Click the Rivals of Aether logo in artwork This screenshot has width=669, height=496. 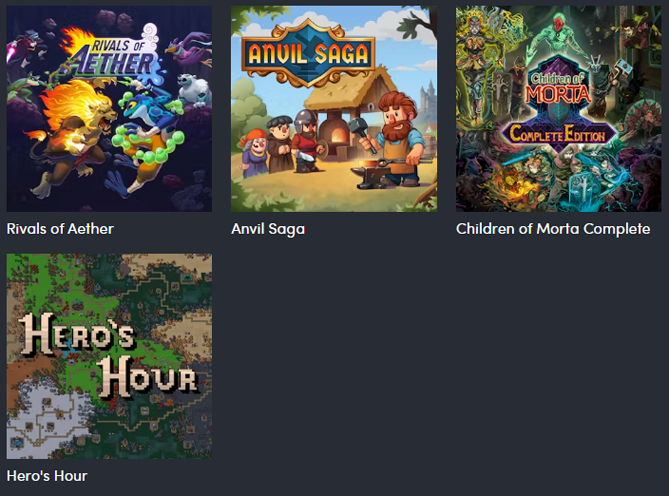[x=111, y=52]
